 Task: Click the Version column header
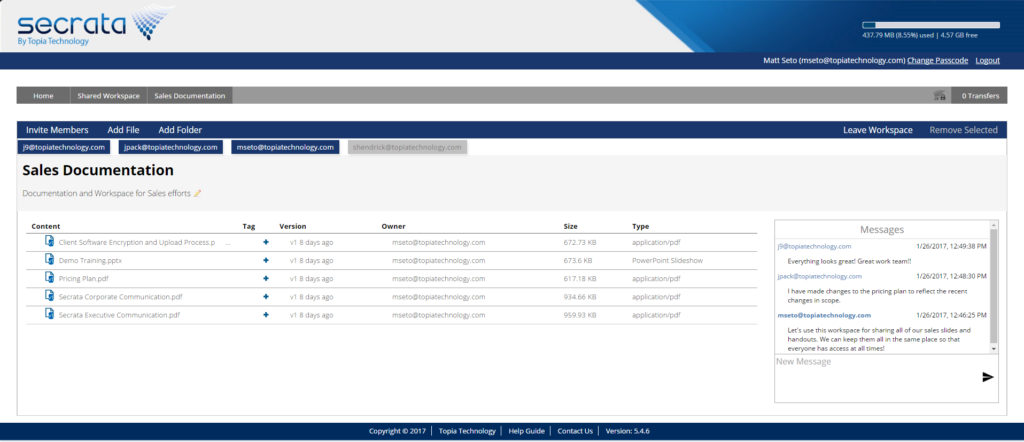[x=293, y=227]
